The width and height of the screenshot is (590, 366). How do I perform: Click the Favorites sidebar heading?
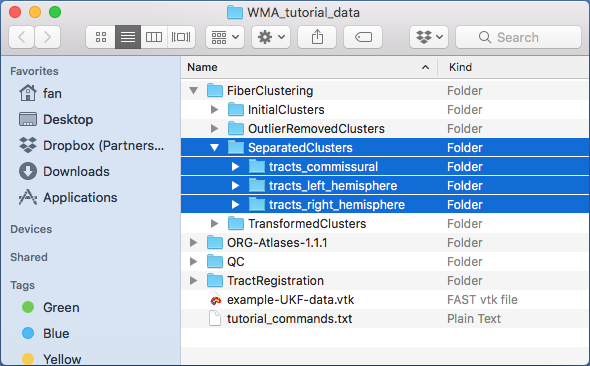(x=34, y=71)
